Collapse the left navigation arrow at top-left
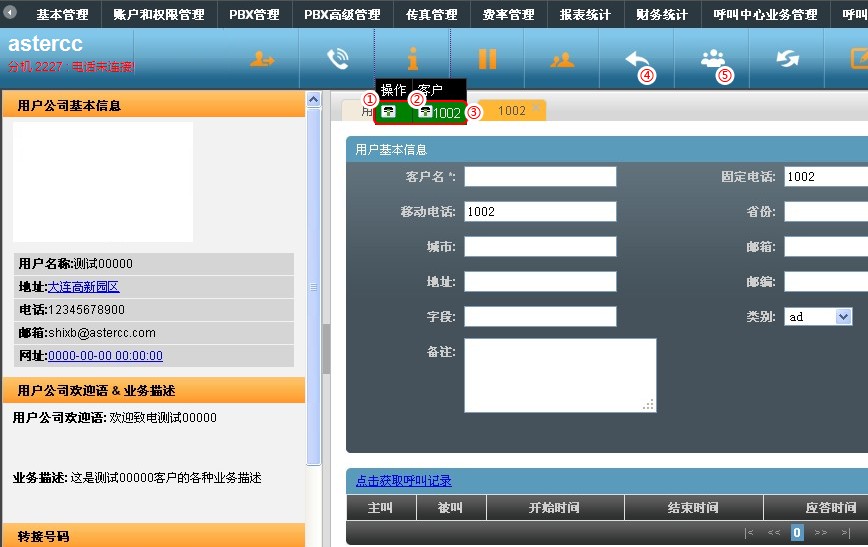 point(11,14)
